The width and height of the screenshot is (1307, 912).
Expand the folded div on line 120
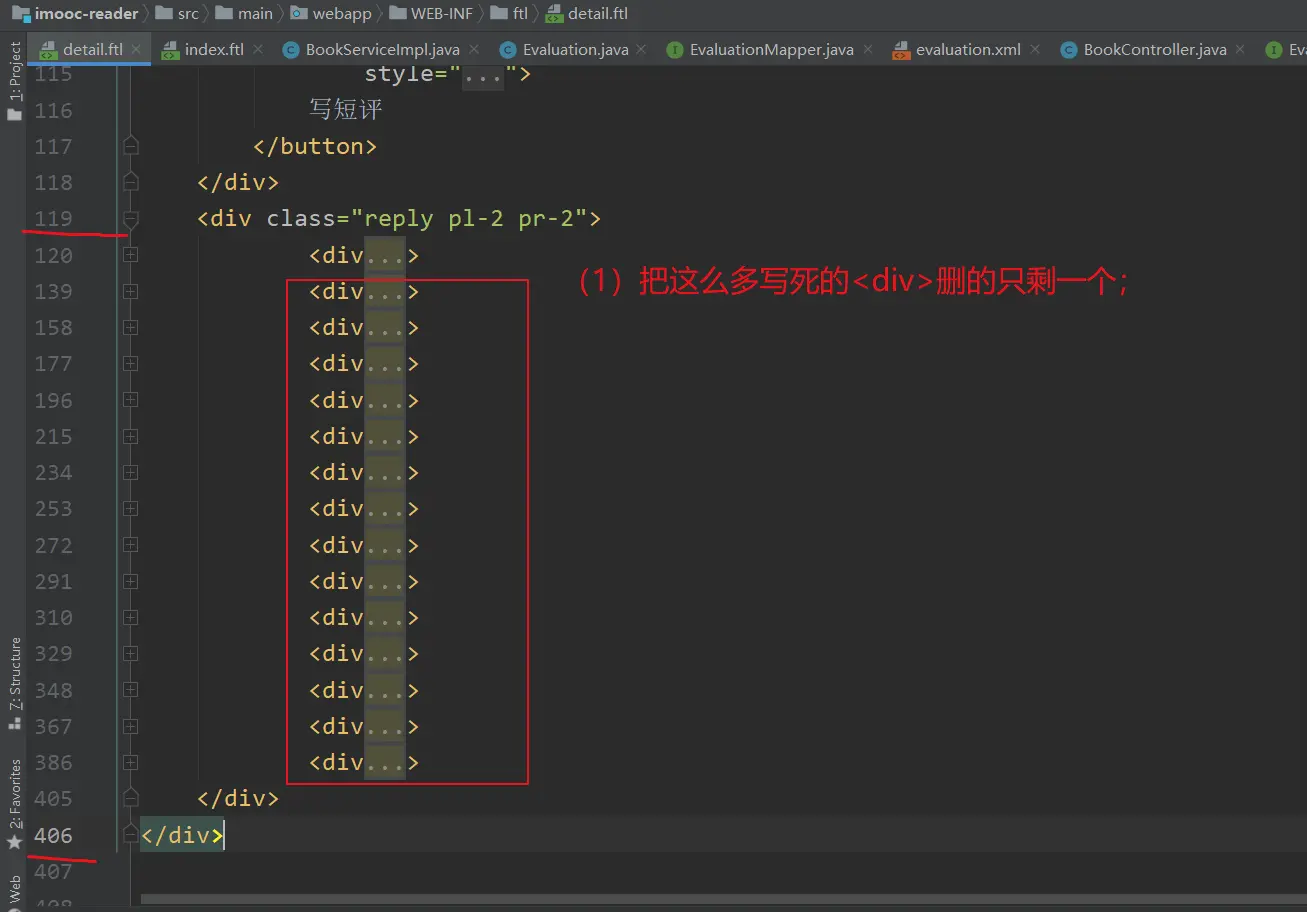coord(130,255)
